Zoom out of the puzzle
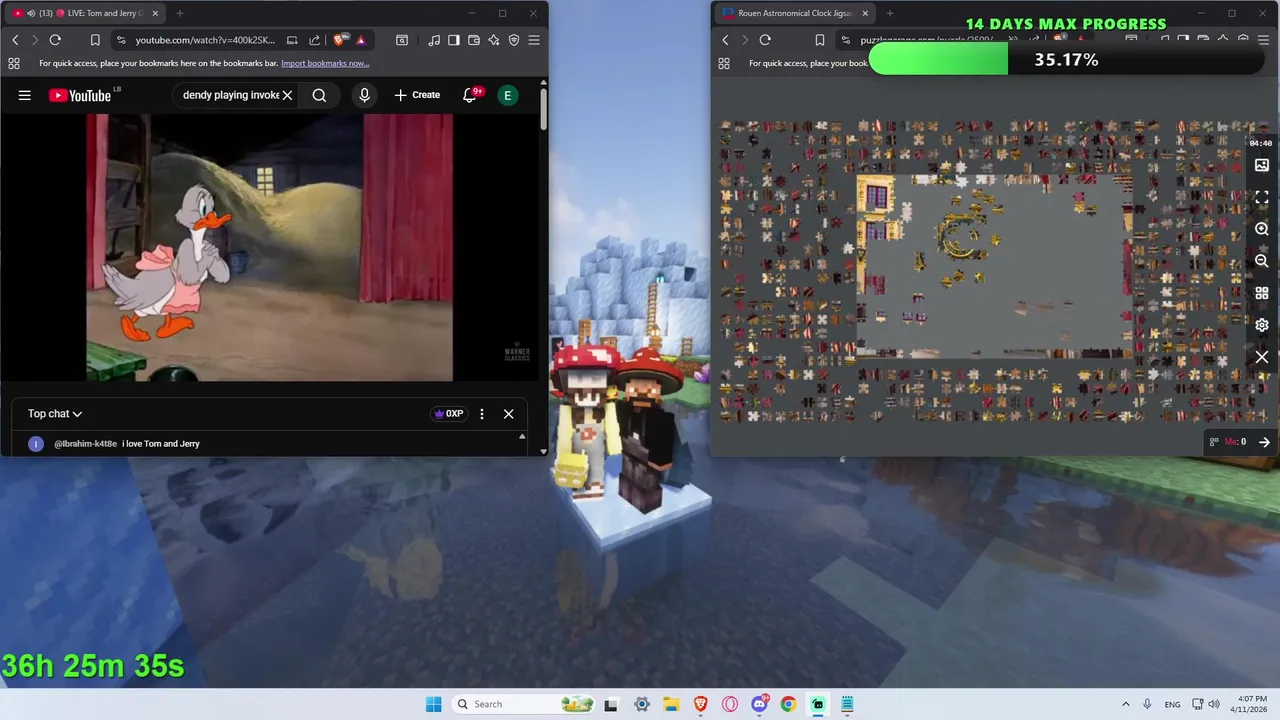This screenshot has height=720, width=1280. (1262, 261)
